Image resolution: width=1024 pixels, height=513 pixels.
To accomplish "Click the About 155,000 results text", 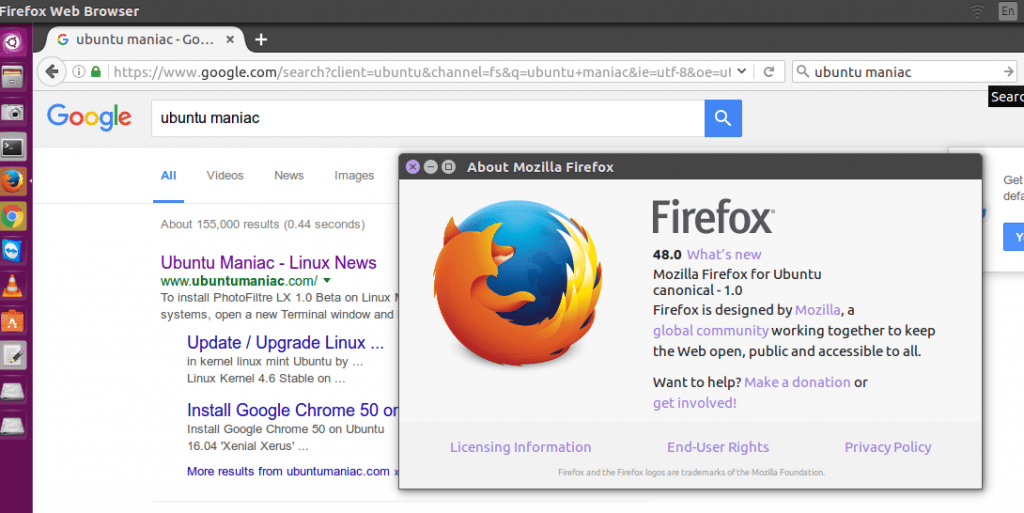I will [263, 225].
